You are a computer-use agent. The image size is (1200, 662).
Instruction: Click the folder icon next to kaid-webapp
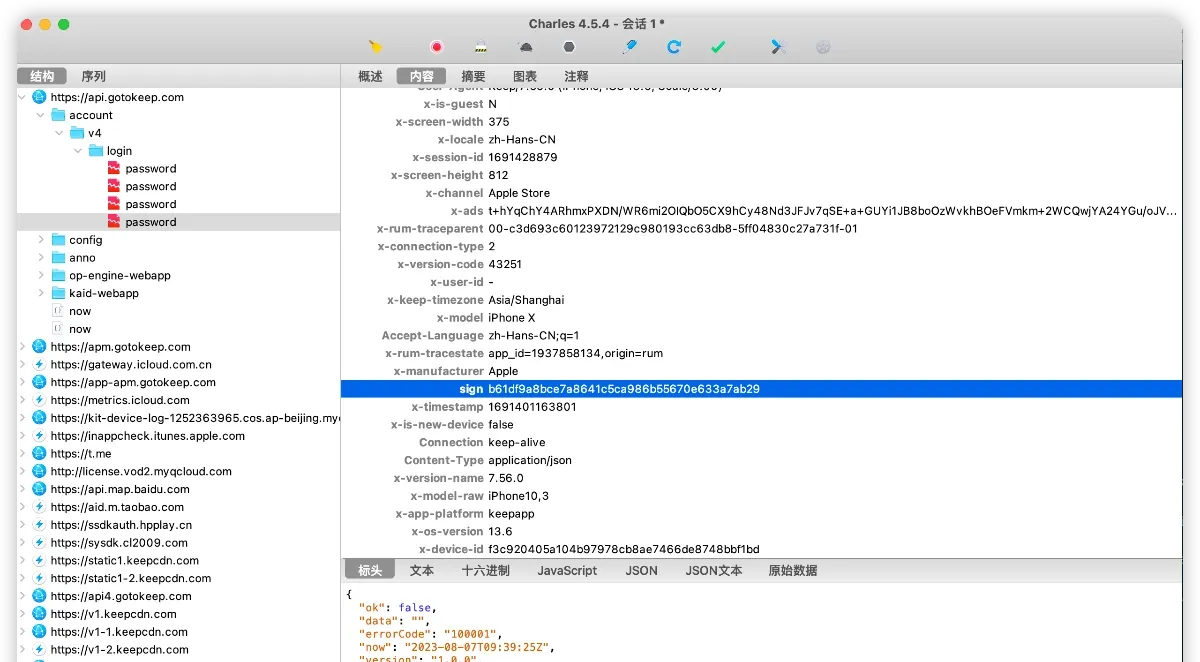[x=58, y=293]
